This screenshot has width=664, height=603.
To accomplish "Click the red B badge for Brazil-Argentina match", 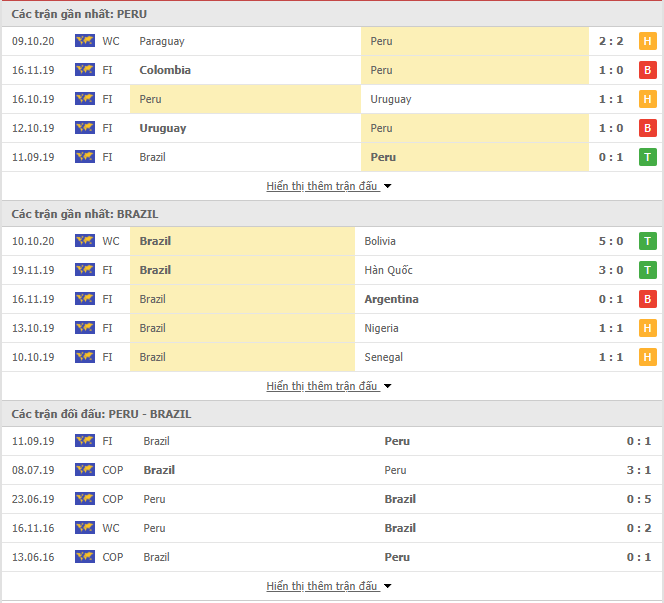I will 647,299.
